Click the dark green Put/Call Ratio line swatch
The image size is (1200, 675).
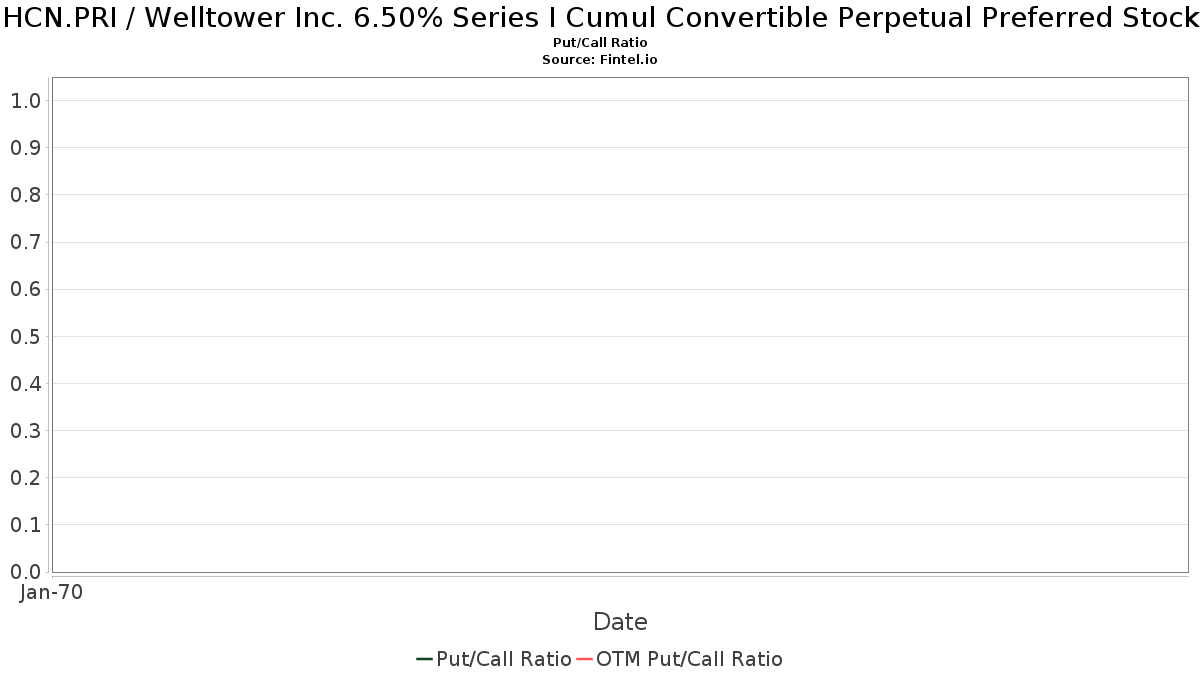coord(424,659)
